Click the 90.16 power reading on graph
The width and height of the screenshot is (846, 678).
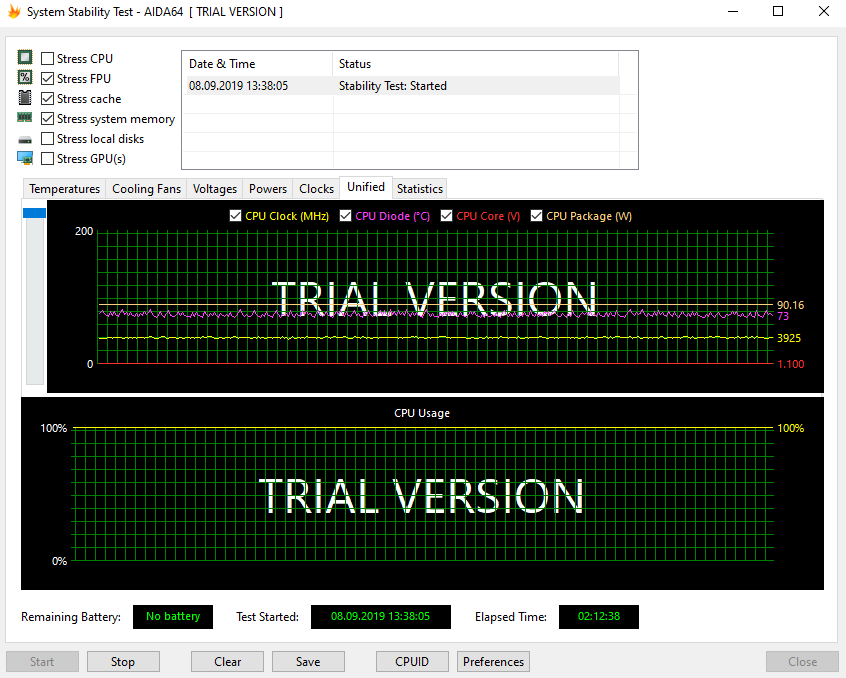click(x=790, y=305)
